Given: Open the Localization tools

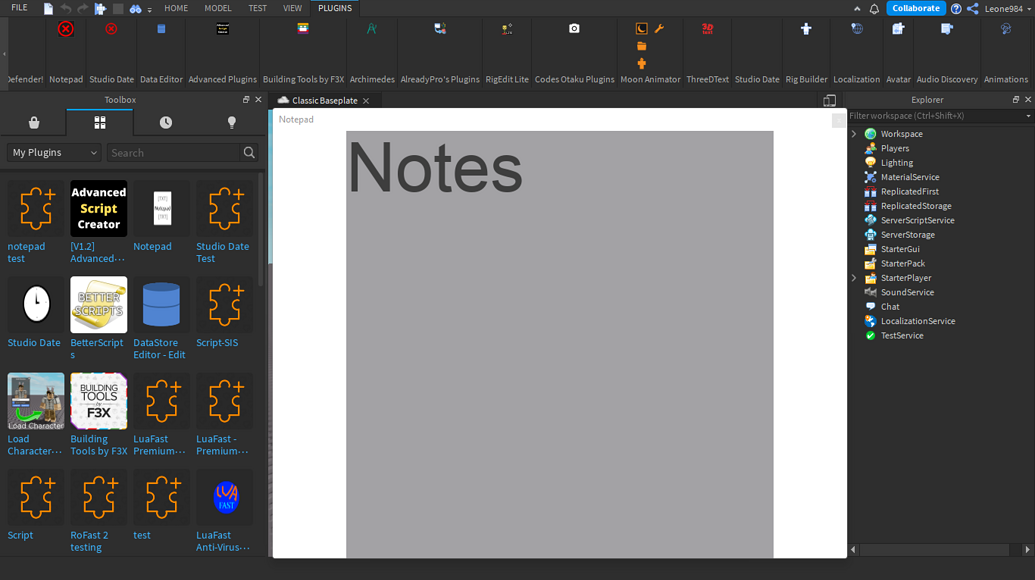Looking at the screenshot, I should click(x=856, y=29).
